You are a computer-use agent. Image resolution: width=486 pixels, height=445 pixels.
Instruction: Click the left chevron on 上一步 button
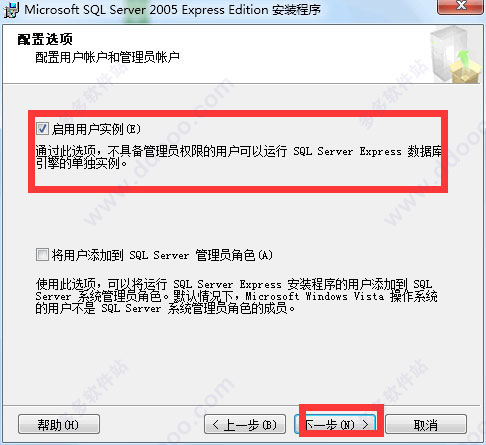click(216, 424)
